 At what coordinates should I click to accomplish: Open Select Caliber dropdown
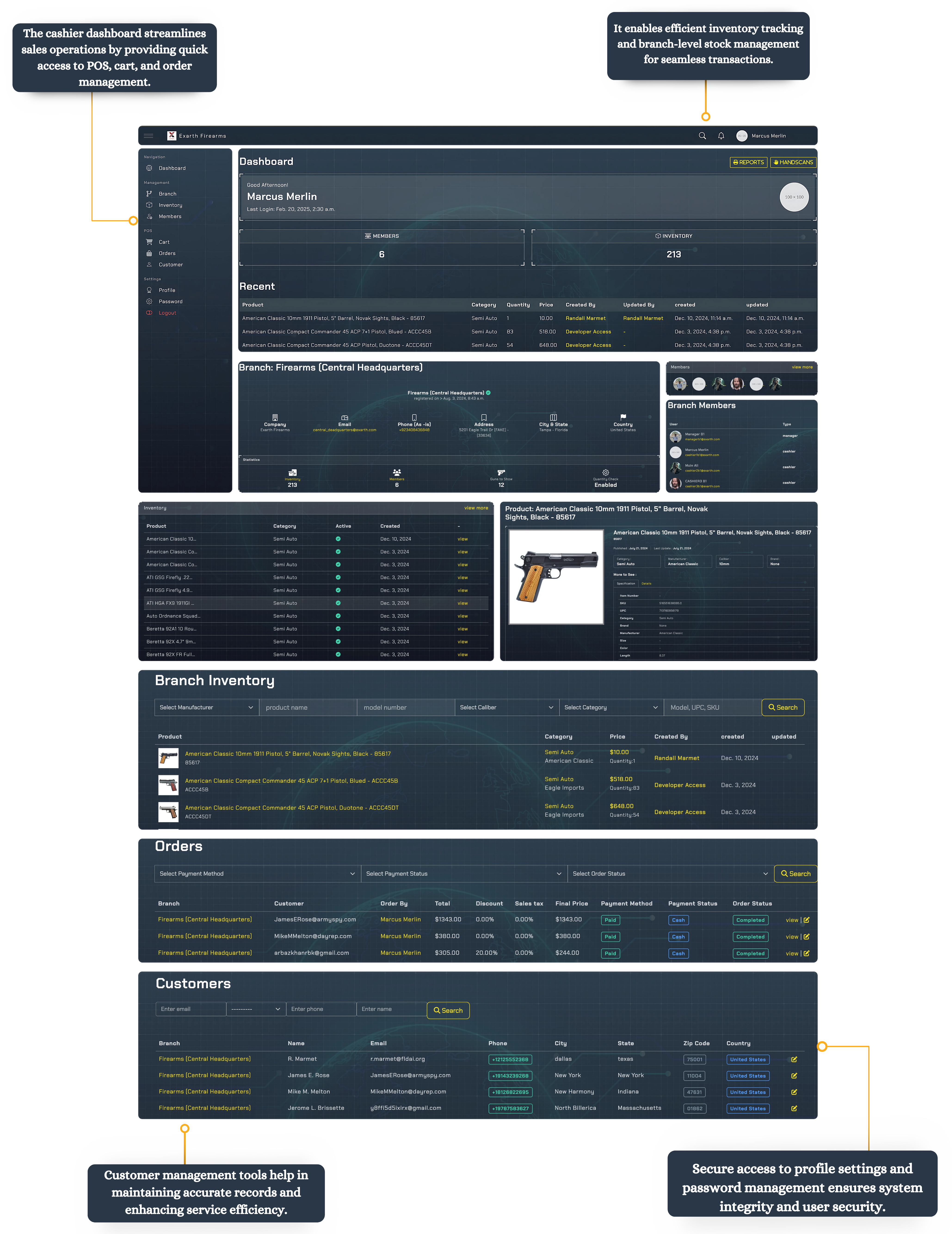tap(507, 707)
